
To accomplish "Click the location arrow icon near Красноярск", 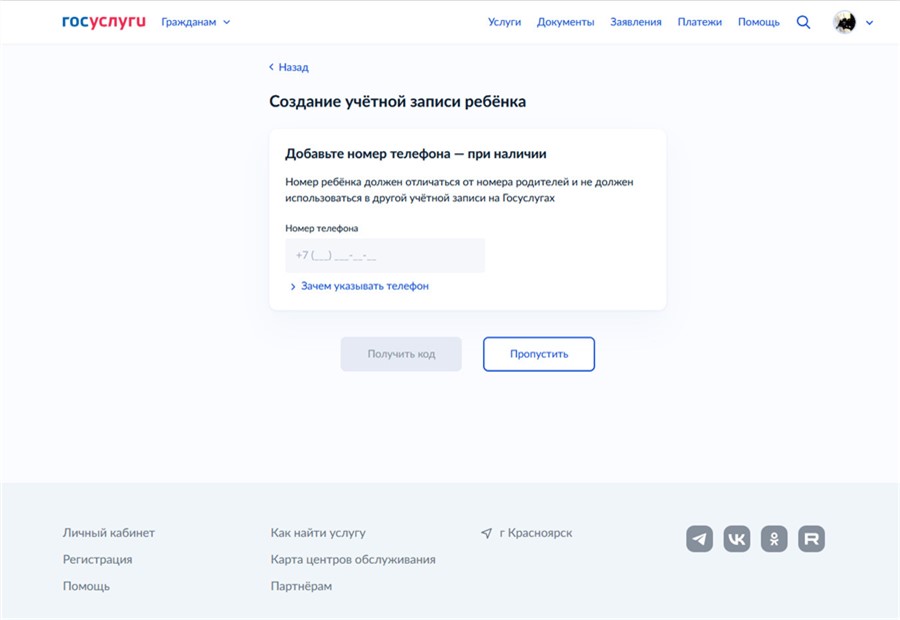I will pos(486,533).
